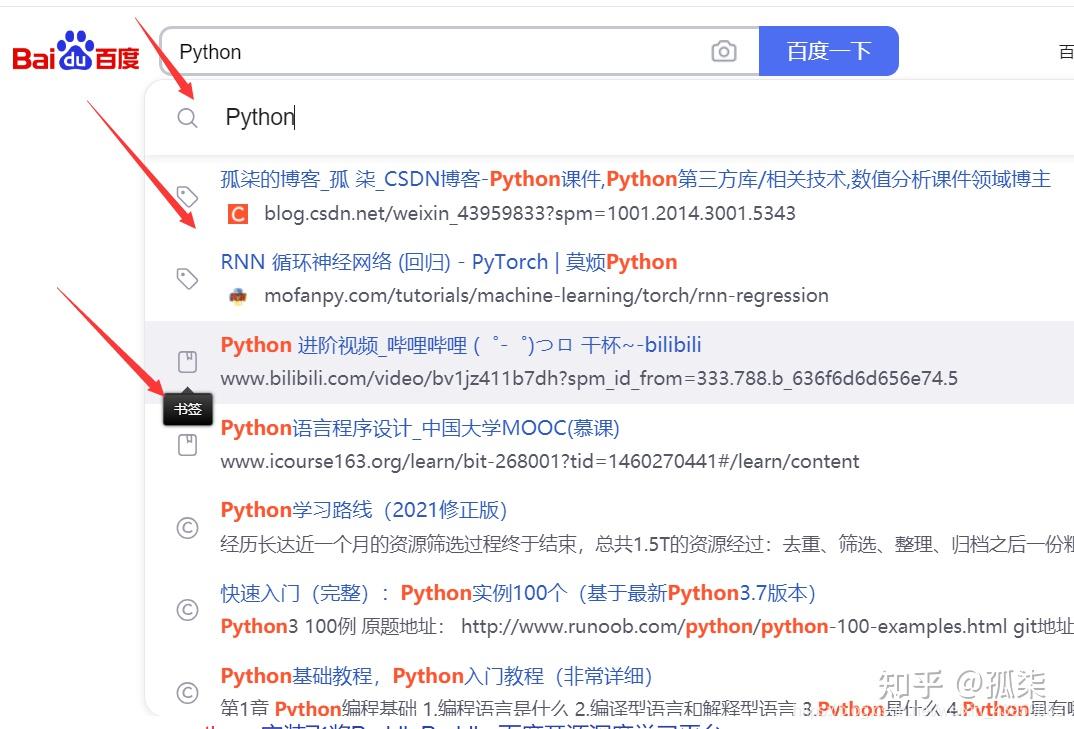This screenshot has height=729, width=1074.
Task: Click description starting 经历长达近一个月
Action: tap(647, 545)
